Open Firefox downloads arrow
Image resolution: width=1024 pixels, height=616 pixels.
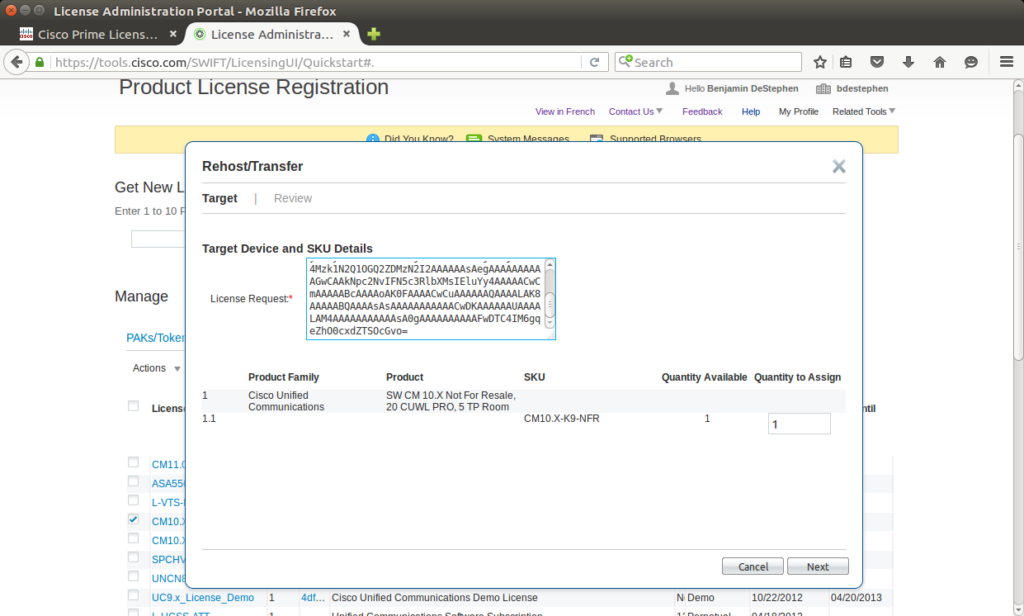[908, 62]
